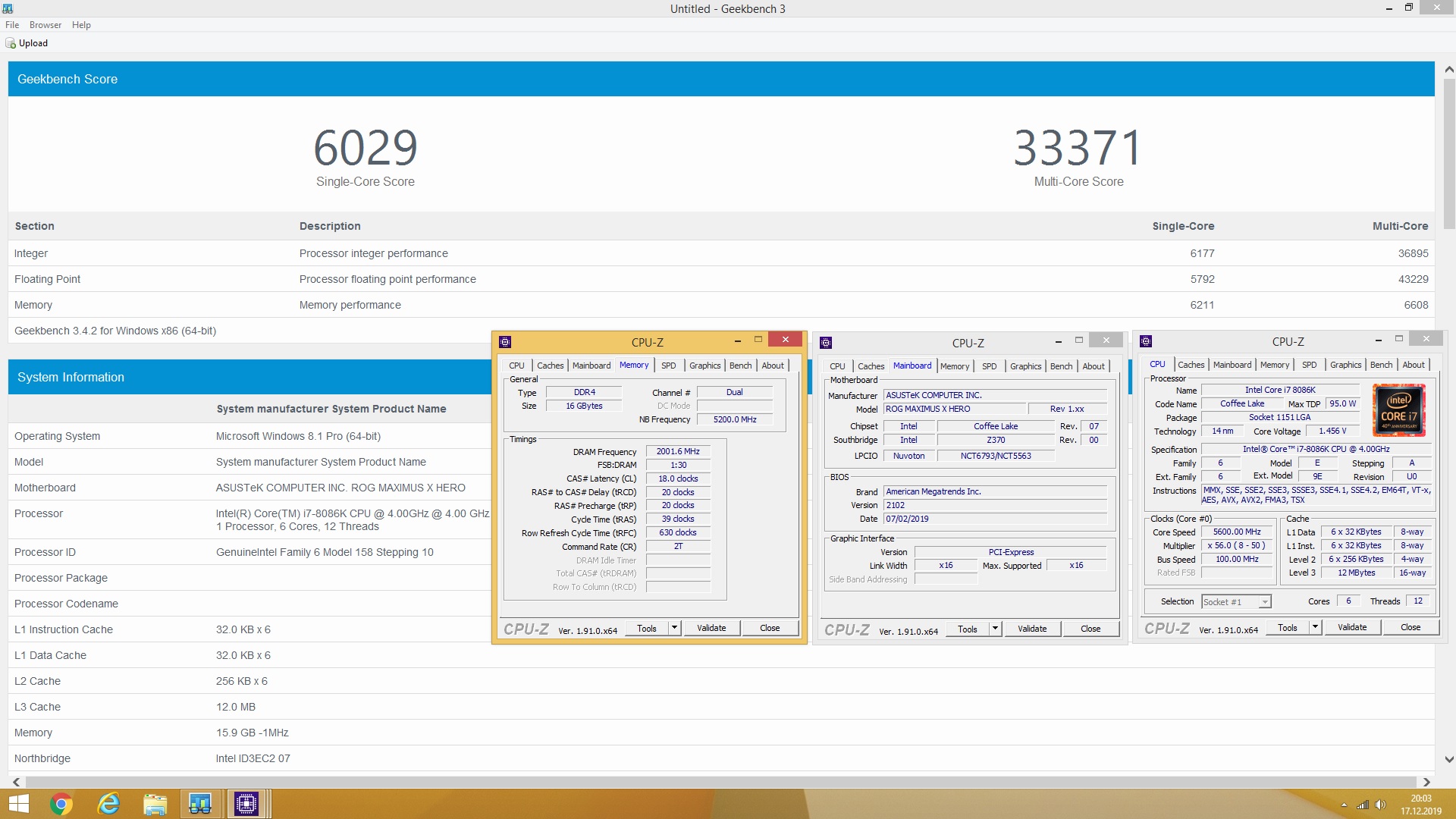Image resolution: width=1456 pixels, height=819 pixels.
Task: Expand Tools dropdown arrow in CPU CPU-Z window
Action: coord(1315,627)
